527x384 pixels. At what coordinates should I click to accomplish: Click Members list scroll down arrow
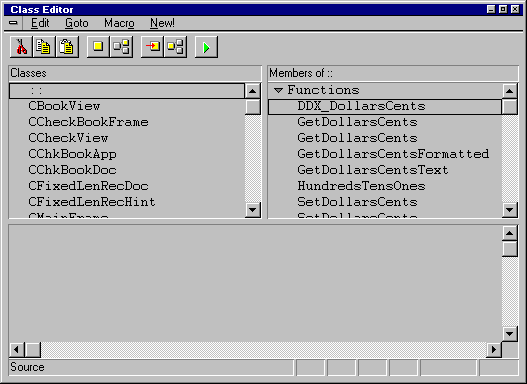510,210
